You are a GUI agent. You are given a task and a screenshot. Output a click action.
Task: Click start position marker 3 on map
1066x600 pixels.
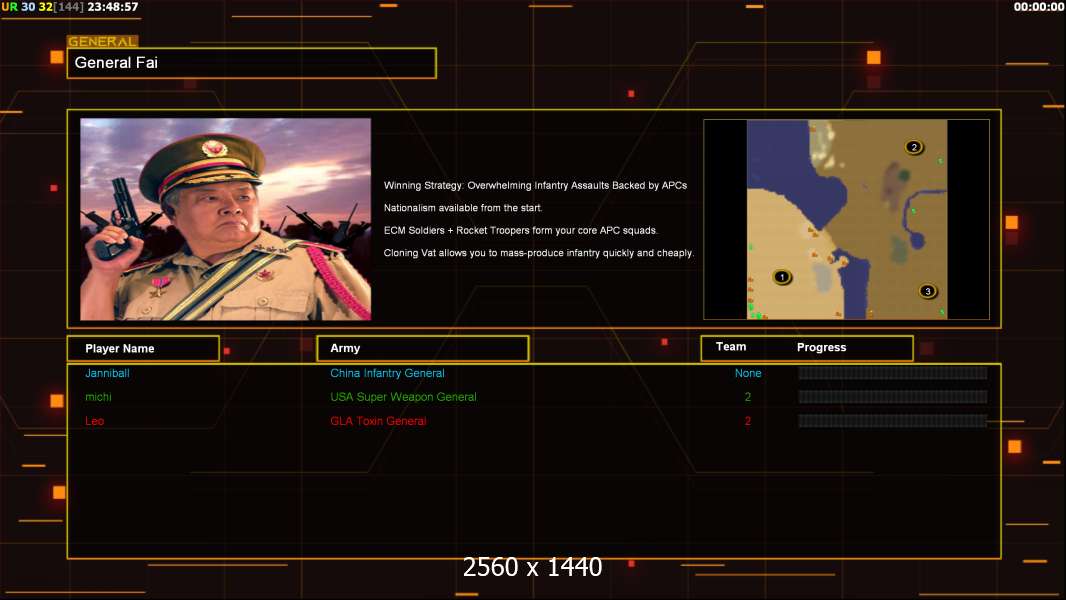(x=927, y=292)
